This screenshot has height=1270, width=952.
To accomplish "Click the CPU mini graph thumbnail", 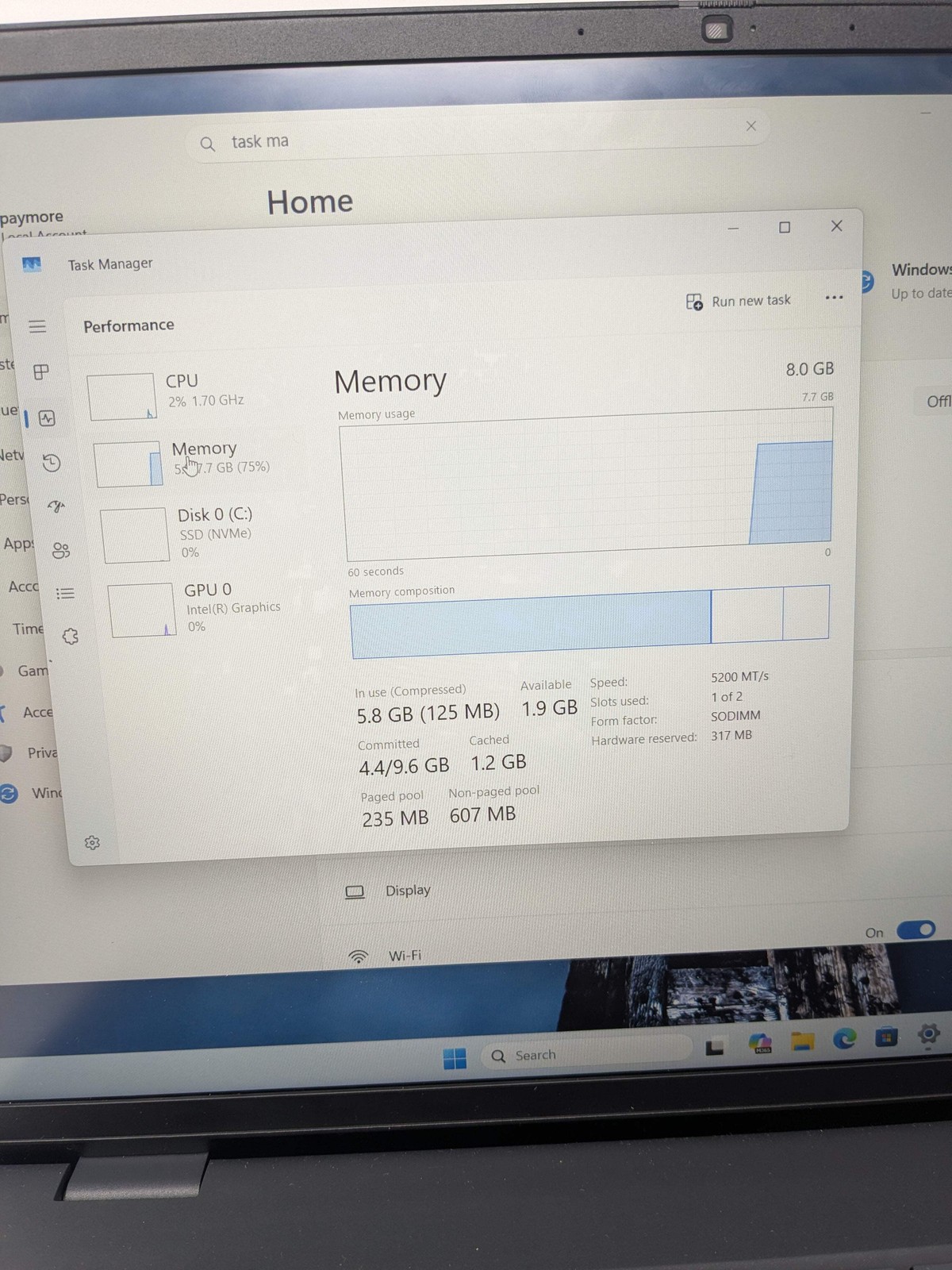I will [x=121, y=396].
